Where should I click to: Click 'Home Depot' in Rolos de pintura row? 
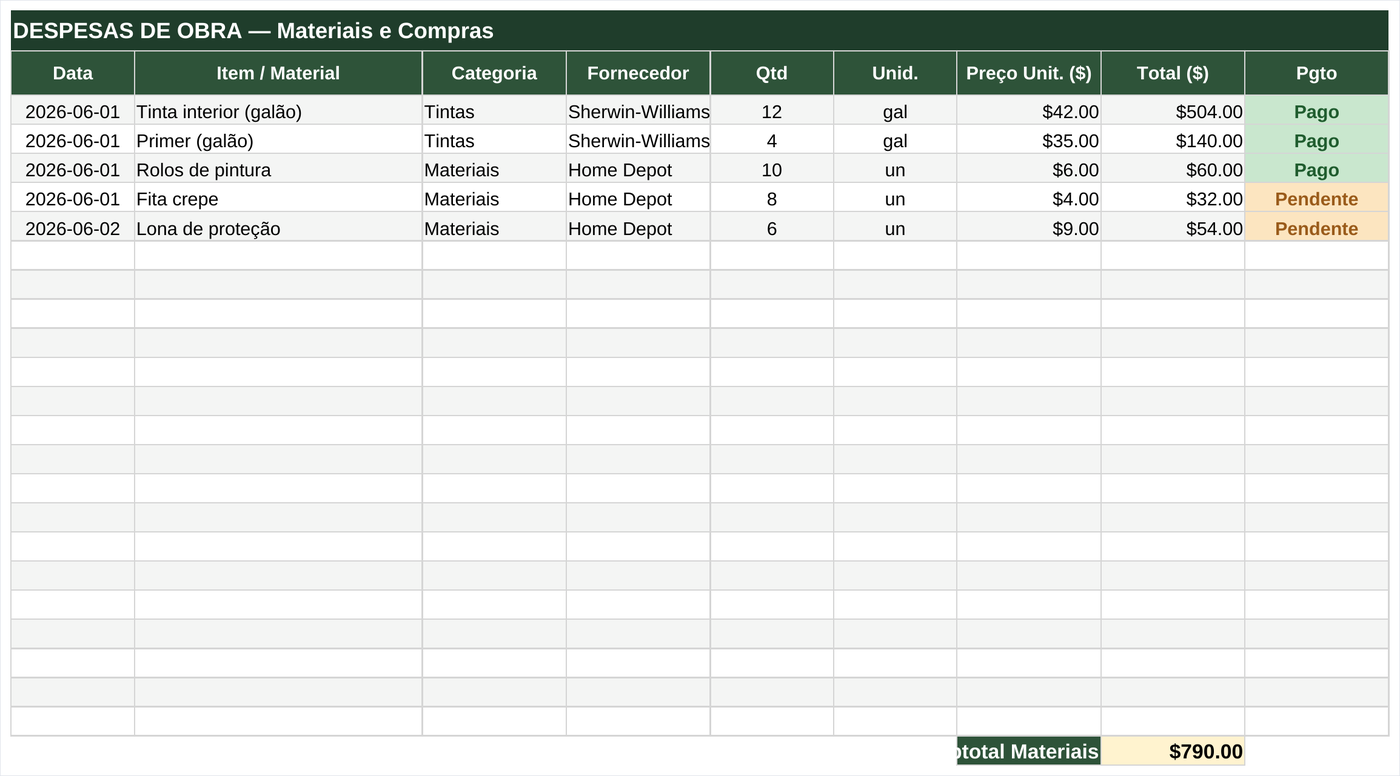638,169
